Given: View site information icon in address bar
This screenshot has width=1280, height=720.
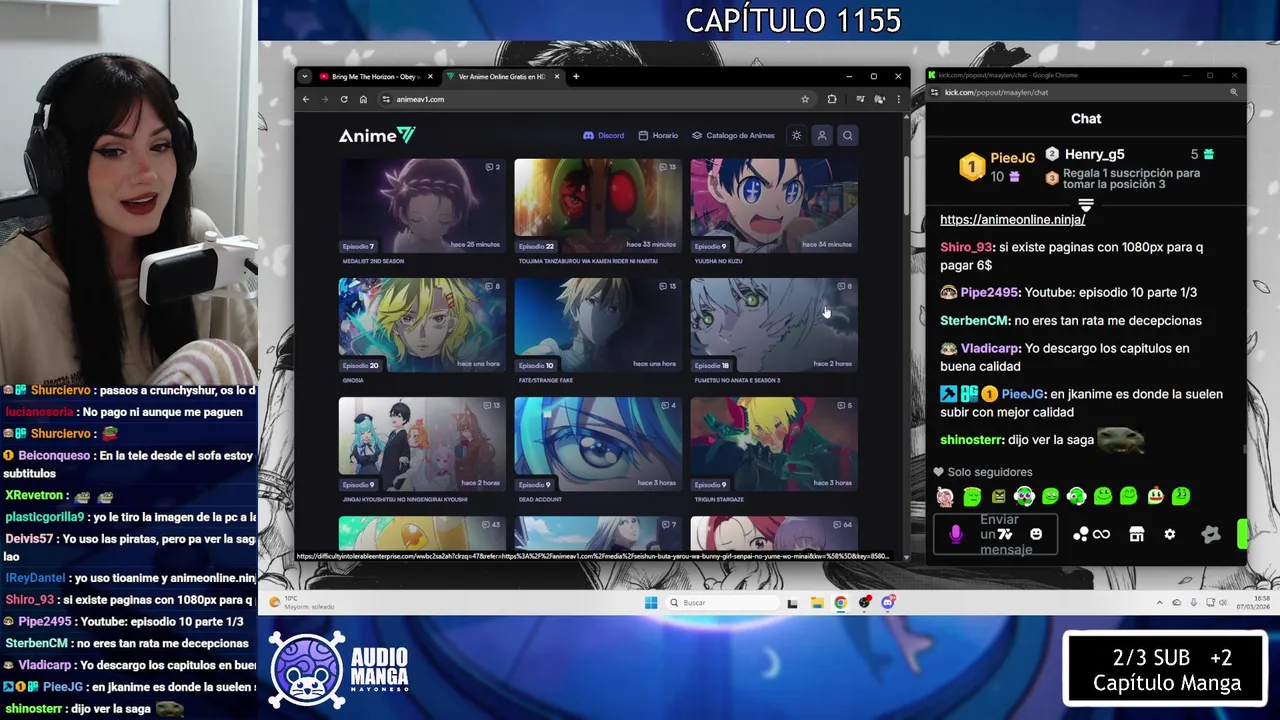Looking at the screenshot, I should point(386,99).
